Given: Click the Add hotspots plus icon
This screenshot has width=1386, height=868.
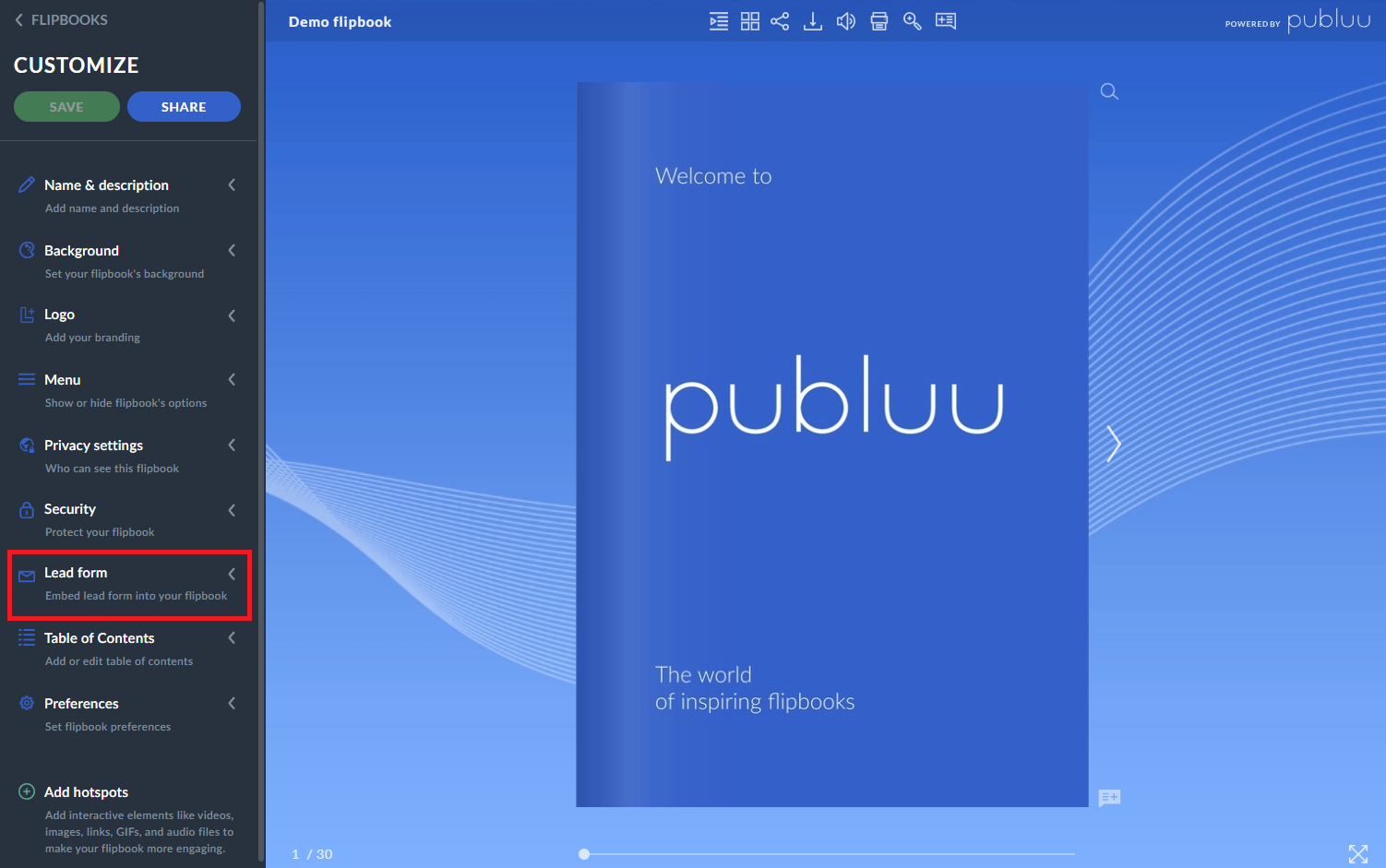Looking at the screenshot, I should coord(27,791).
